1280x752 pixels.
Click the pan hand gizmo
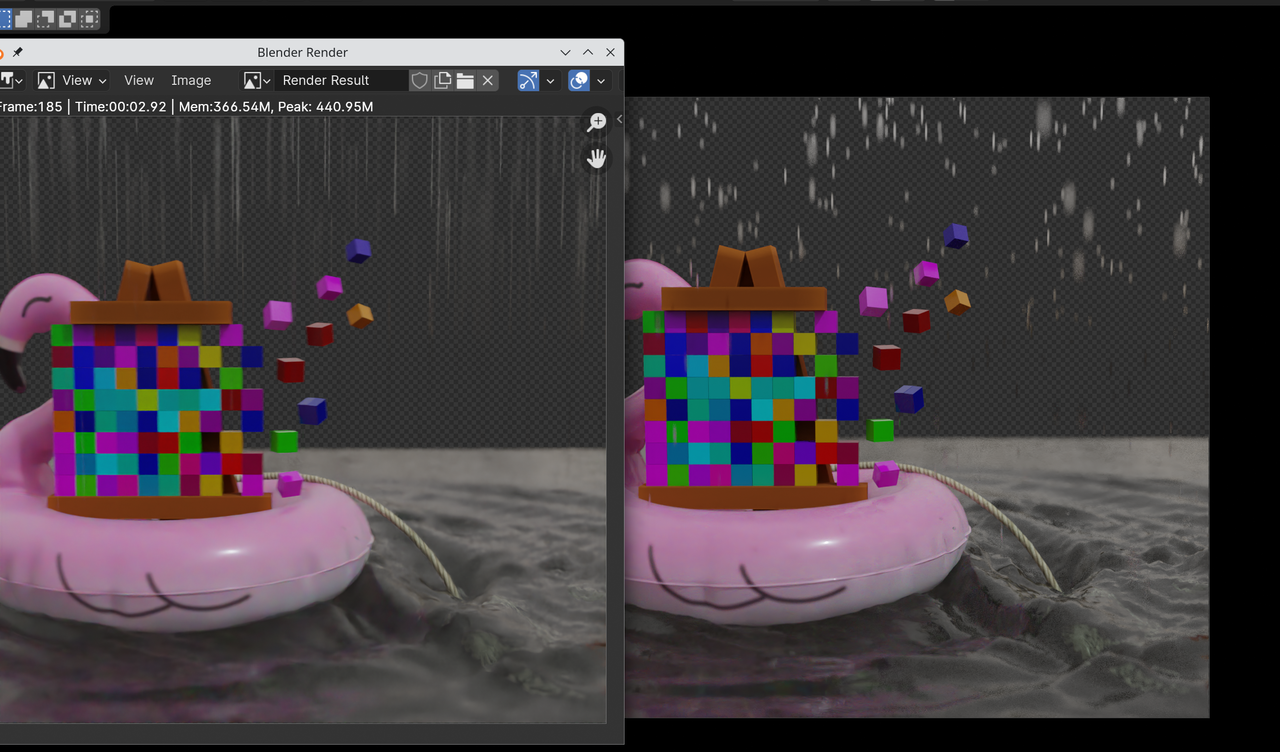coord(597,158)
